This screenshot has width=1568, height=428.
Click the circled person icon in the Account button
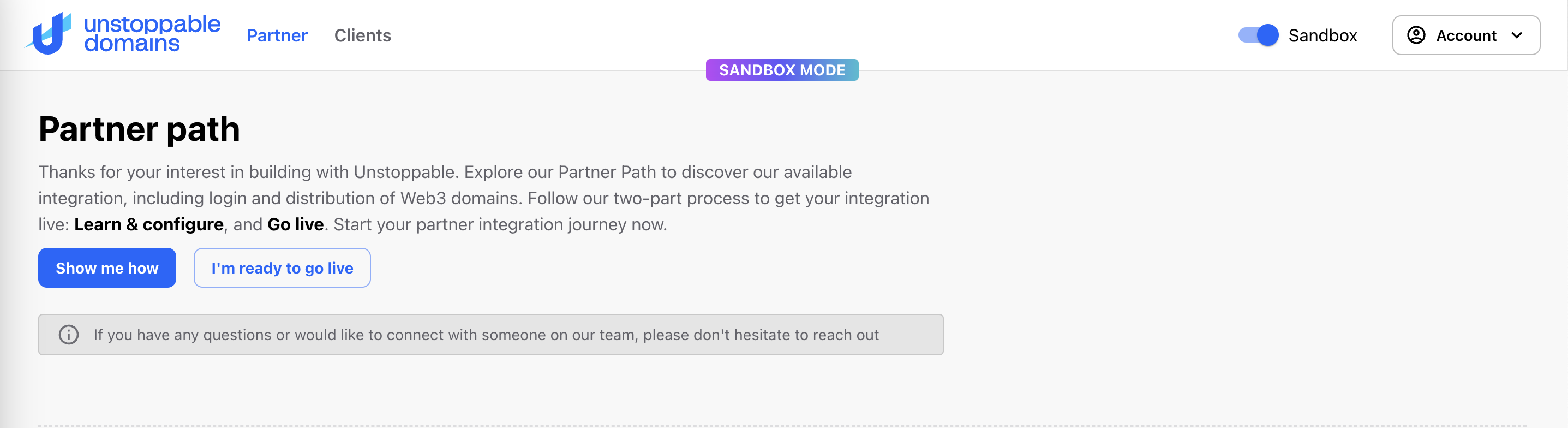click(x=1416, y=35)
